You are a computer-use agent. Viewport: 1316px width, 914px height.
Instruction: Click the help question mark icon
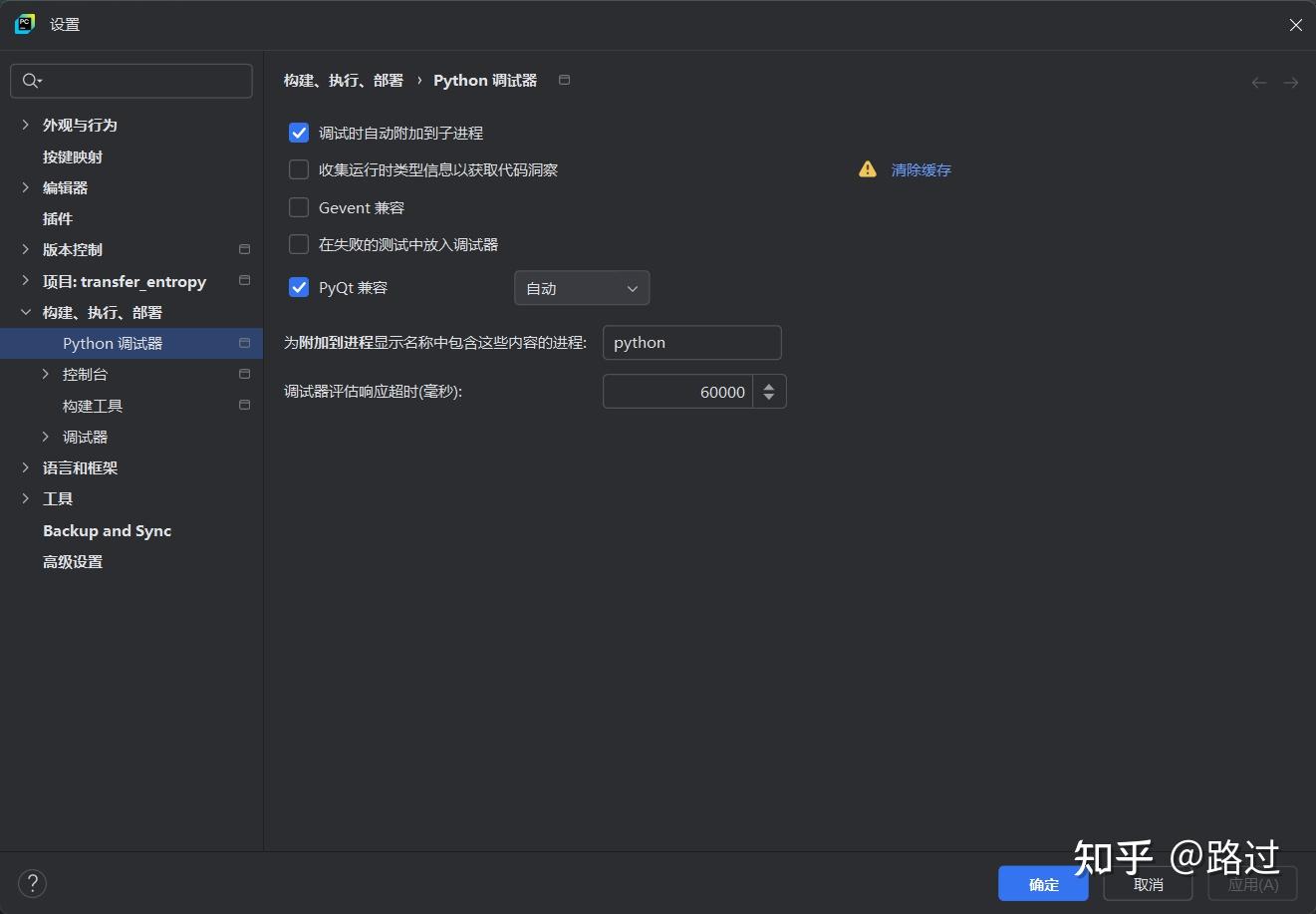[x=32, y=883]
